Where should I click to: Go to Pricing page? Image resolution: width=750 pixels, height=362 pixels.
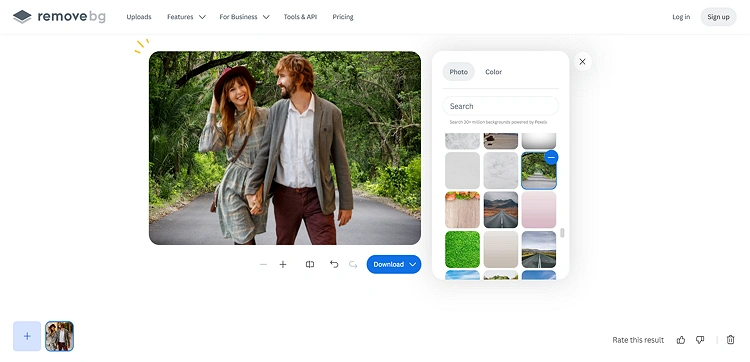pyautogui.click(x=343, y=17)
